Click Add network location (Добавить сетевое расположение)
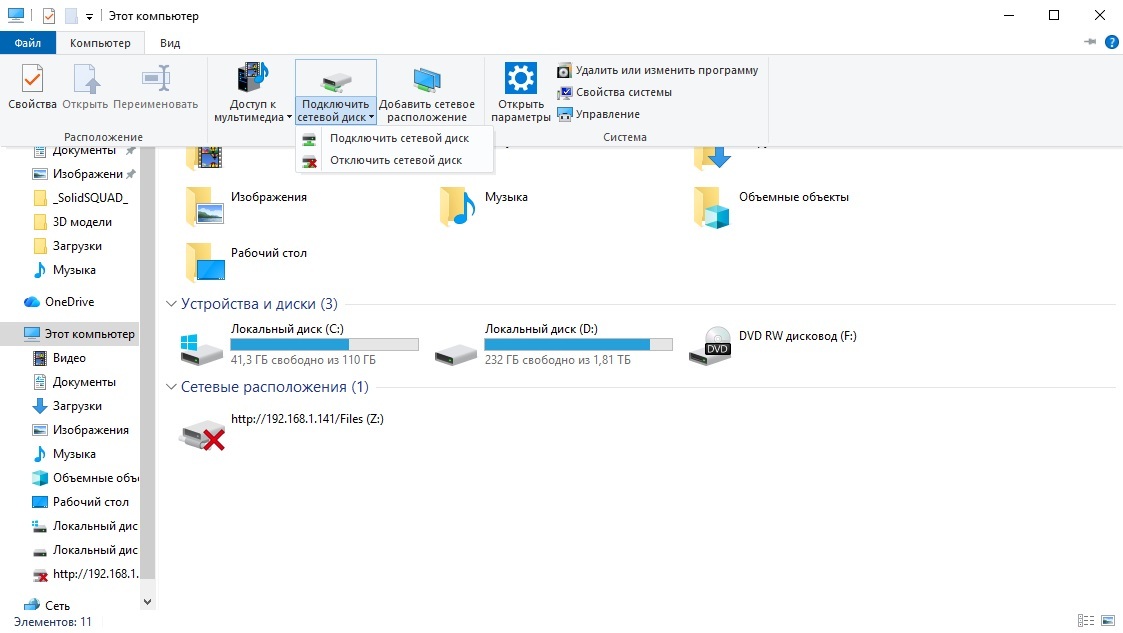 (x=427, y=91)
